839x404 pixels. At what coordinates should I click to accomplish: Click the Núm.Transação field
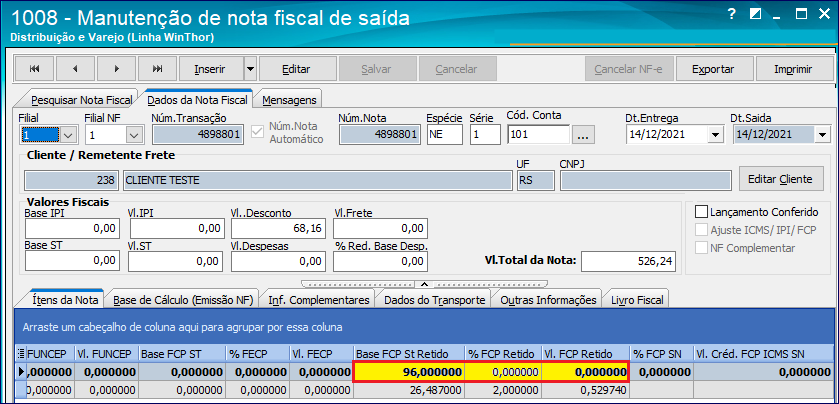[199, 135]
